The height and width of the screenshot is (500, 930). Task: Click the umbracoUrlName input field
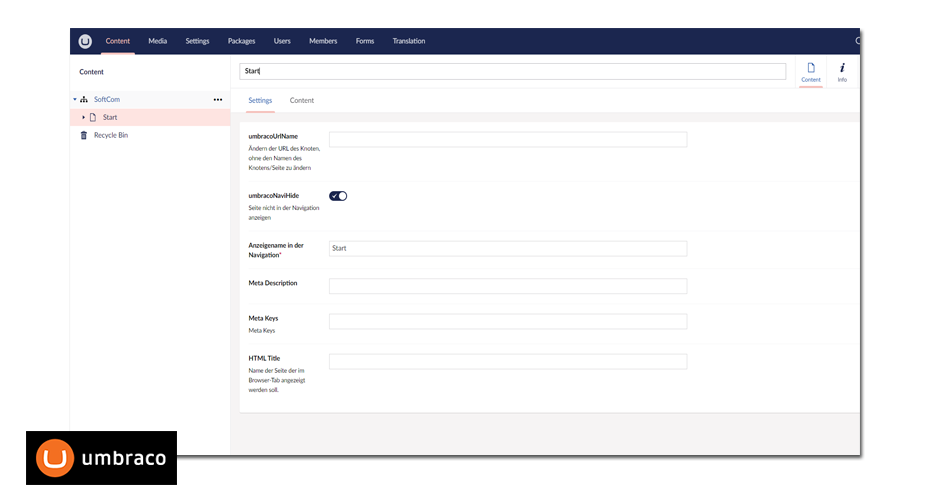[x=508, y=139]
